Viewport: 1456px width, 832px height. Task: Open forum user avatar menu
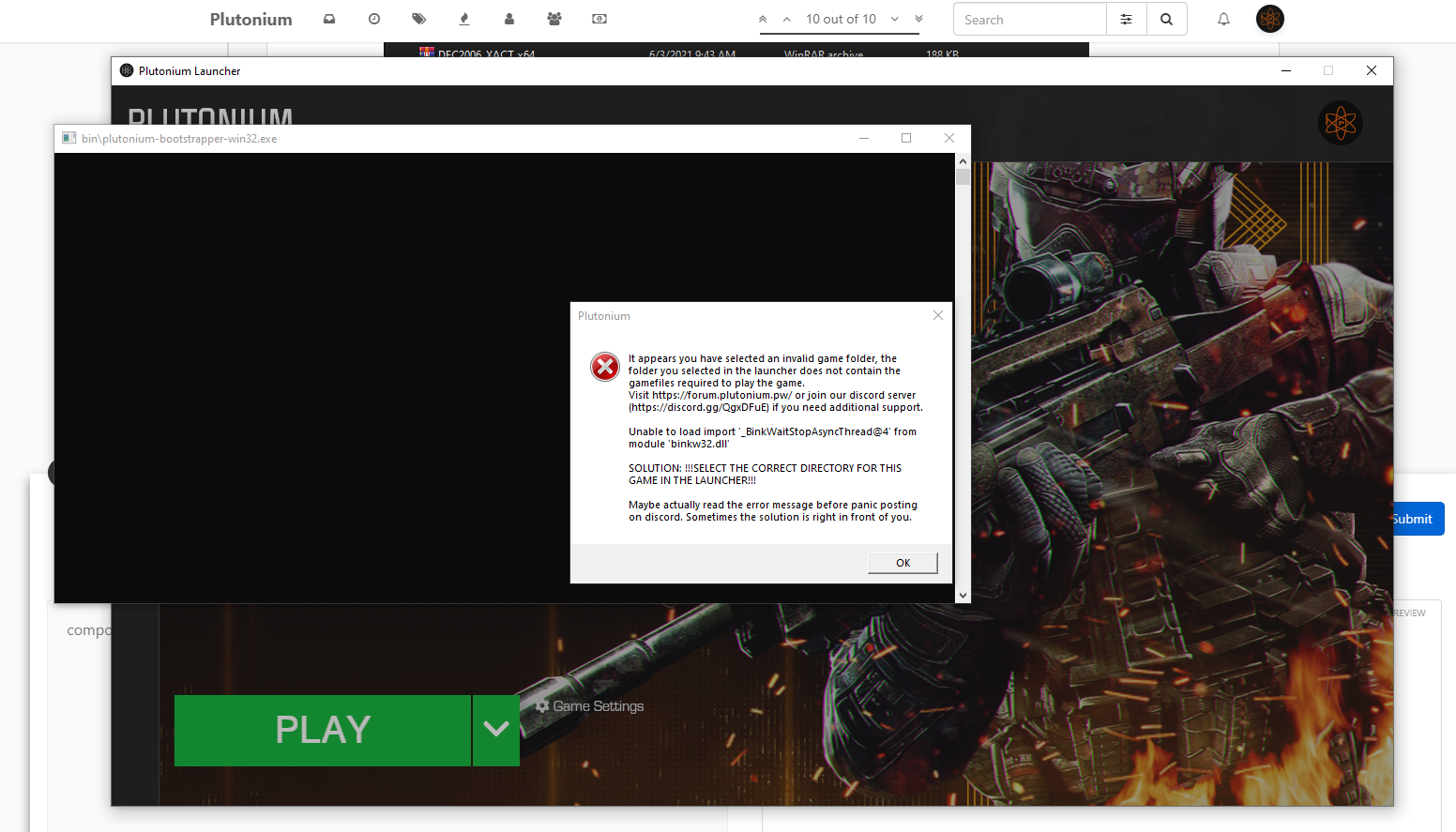(1270, 19)
